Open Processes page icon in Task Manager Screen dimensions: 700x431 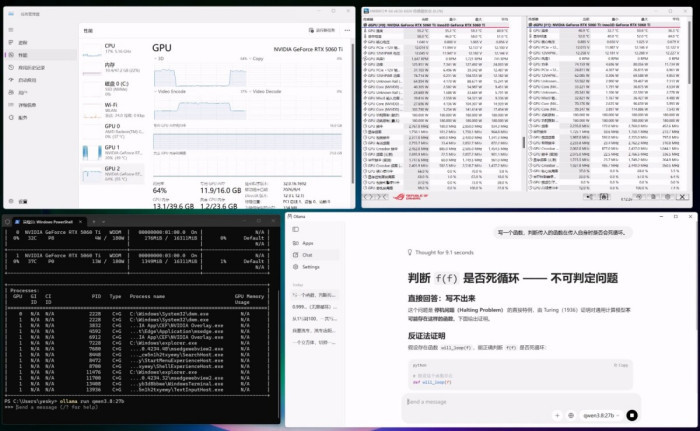pos(11,42)
